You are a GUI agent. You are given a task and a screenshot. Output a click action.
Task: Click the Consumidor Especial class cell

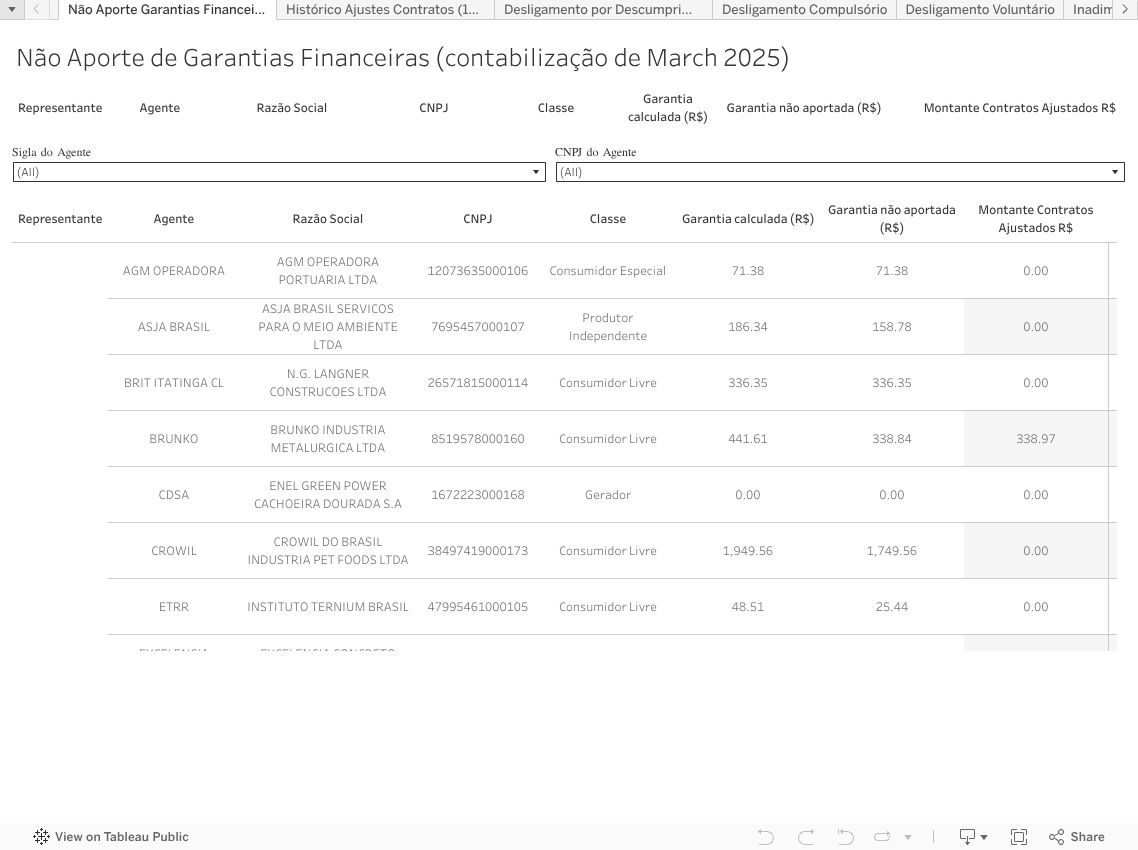[x=607, y=271]
